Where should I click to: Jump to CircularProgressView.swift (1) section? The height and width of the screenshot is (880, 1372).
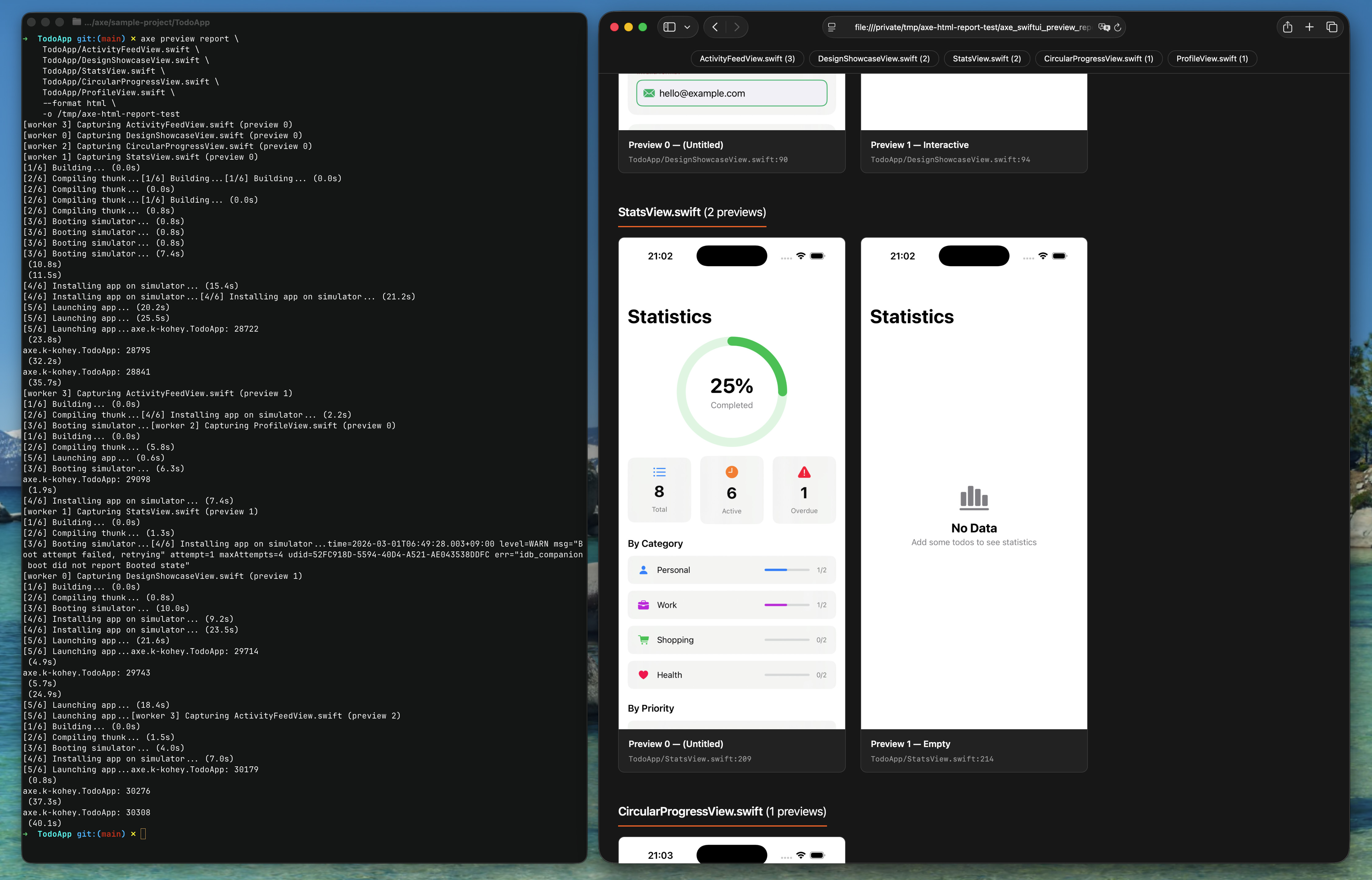click(1098, 58)
